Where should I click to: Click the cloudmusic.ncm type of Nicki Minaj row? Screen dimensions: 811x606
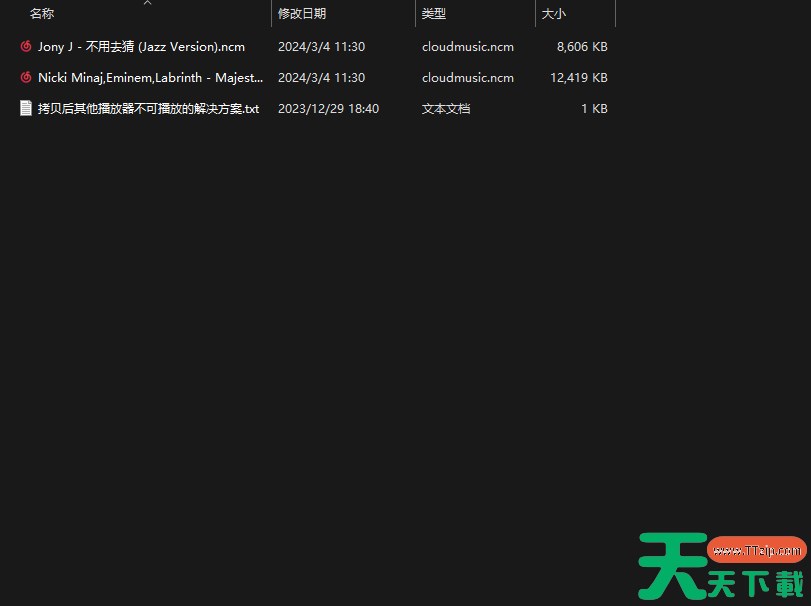[x=468, y=78]
